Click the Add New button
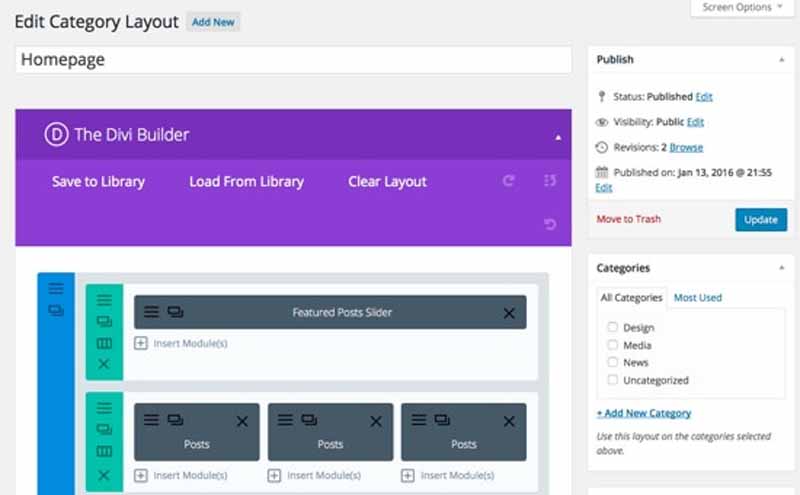The height and width of the screenshot is (495, 800). (213, 22)
